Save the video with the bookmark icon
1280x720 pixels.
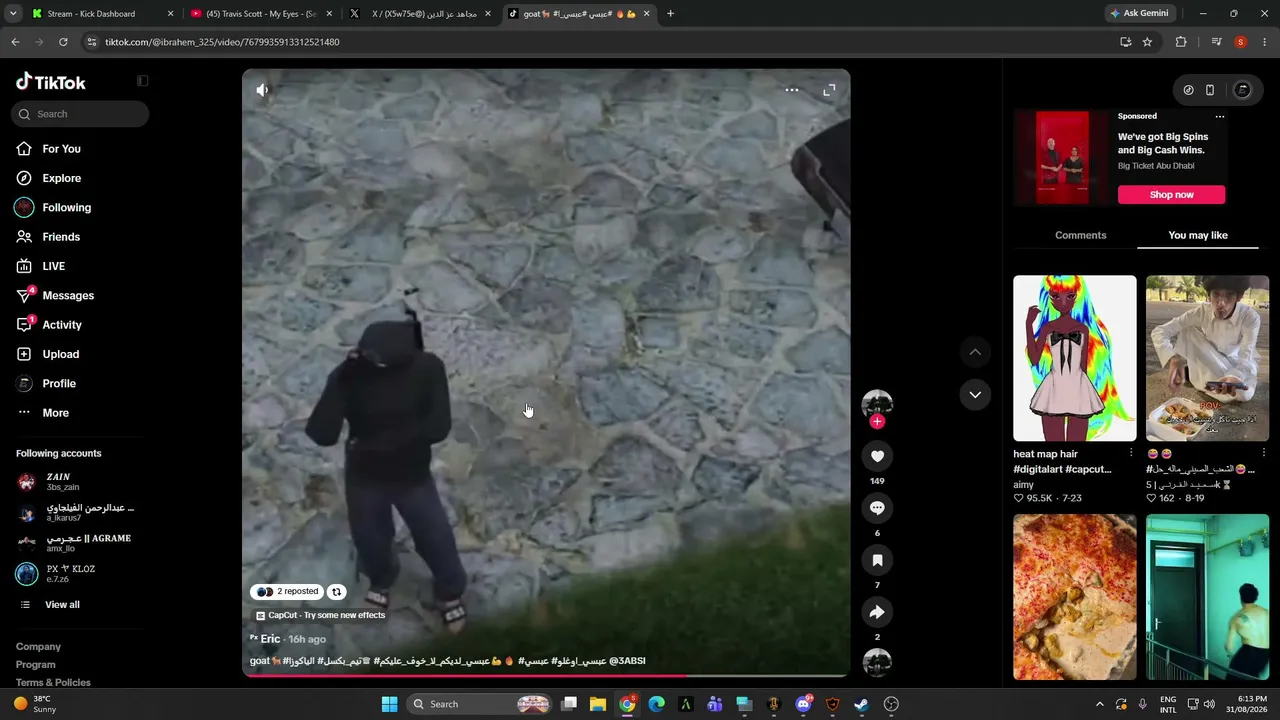coord(877,560)
